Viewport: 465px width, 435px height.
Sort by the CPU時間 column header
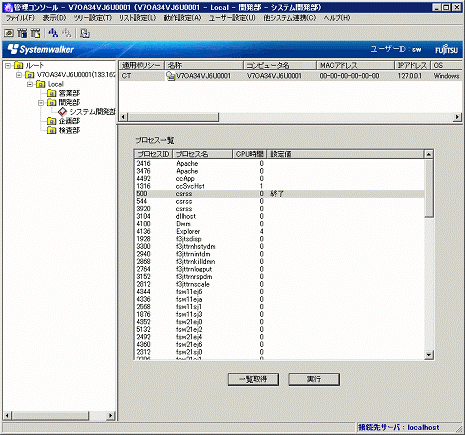249,154
